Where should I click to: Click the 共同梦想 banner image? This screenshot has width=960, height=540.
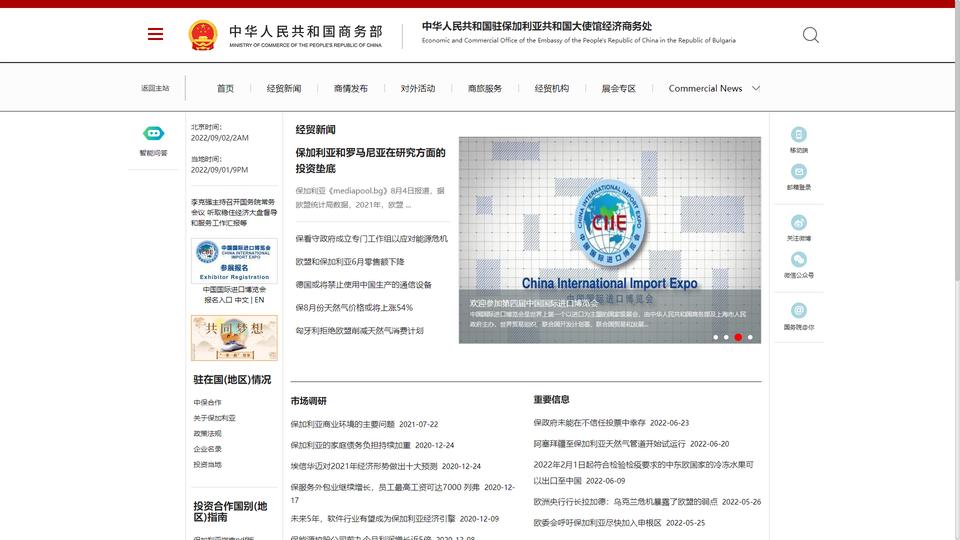click(x=234, y=338)
